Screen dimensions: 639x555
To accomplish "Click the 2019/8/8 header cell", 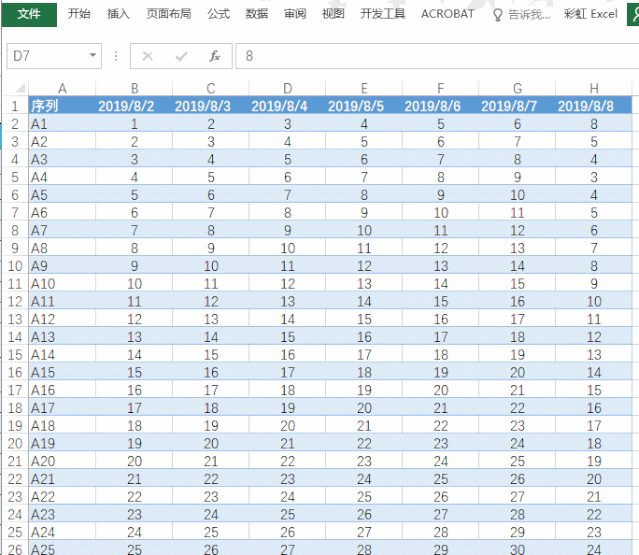I will 594,106.
